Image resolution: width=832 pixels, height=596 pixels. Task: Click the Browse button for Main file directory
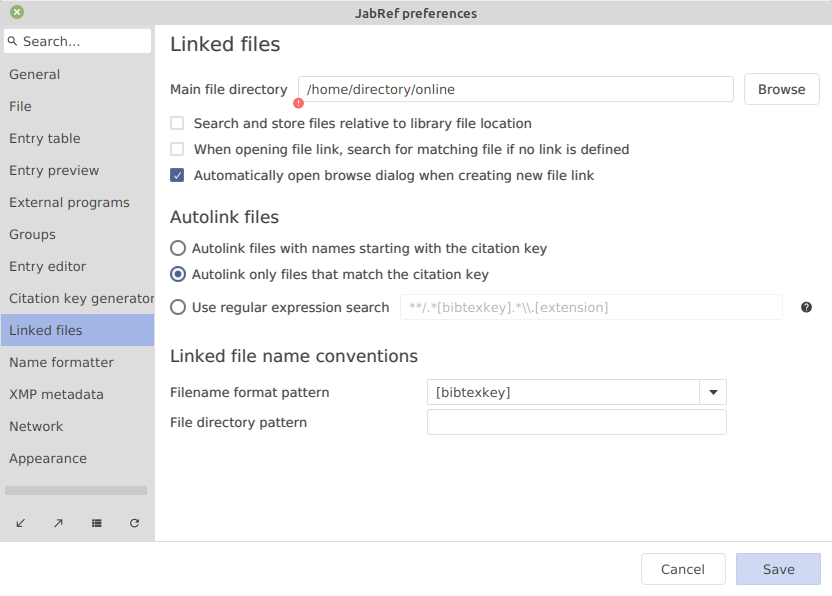click(781, 89)
